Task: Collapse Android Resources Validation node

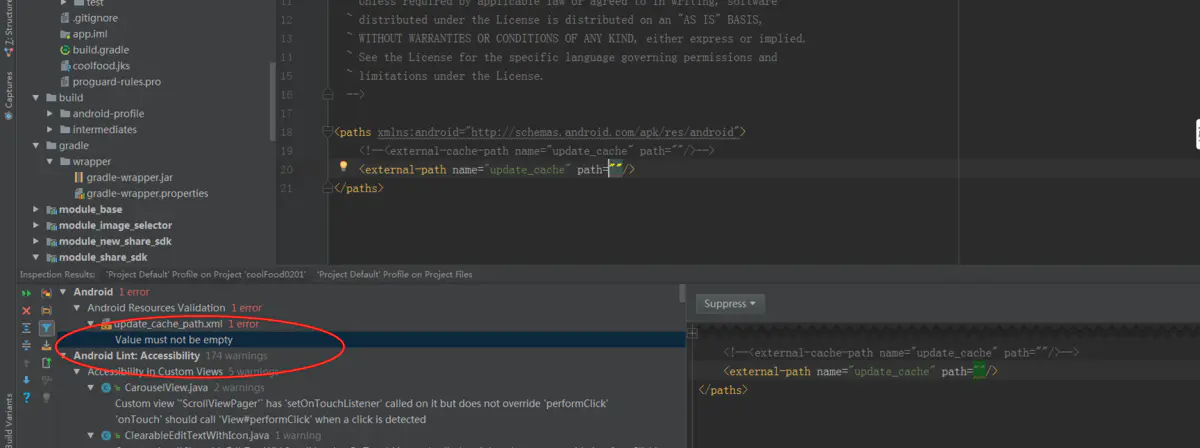Action: point(77,308)
